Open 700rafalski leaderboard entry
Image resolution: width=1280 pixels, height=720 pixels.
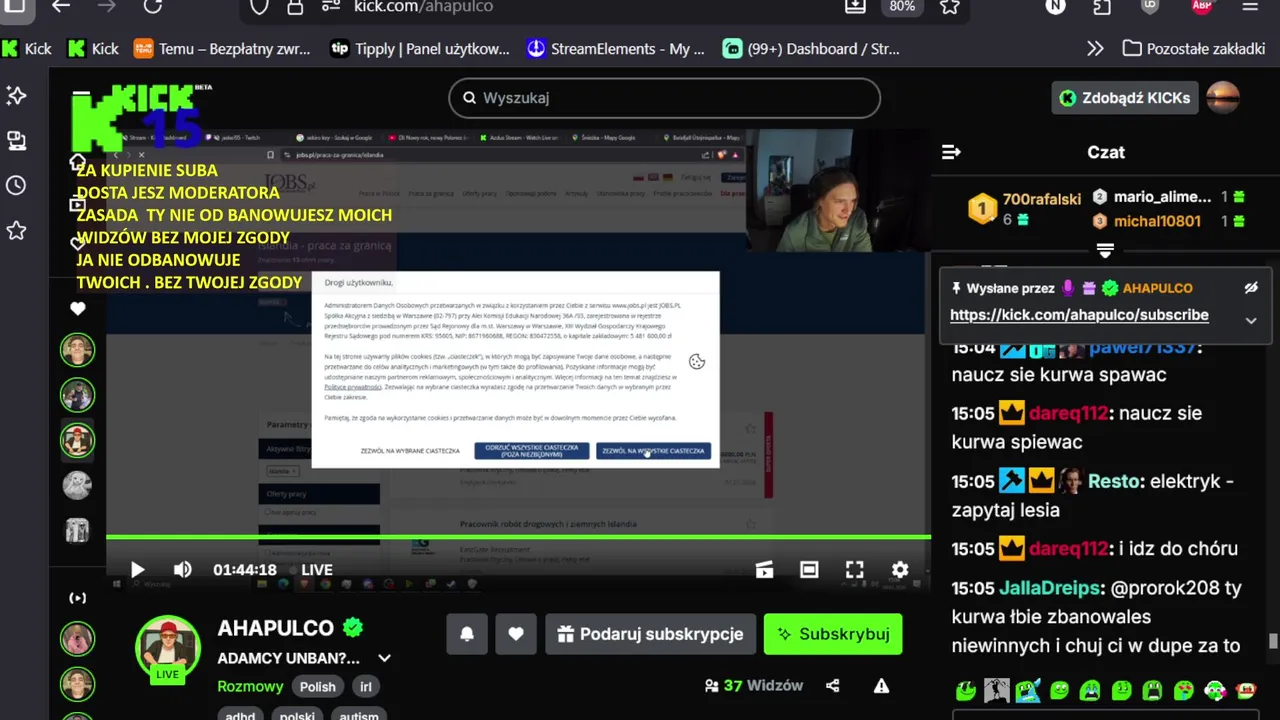pyautogui.click(x=1025, y=209)
